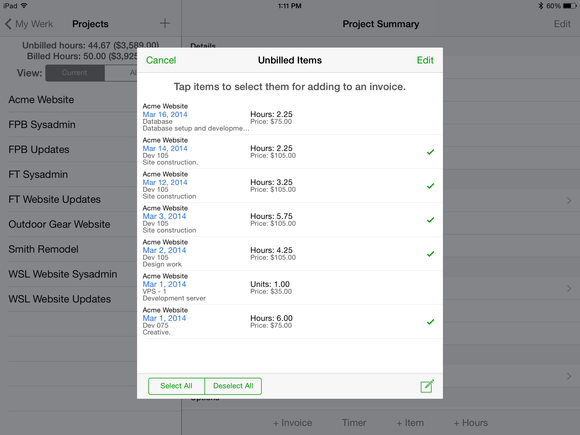Tap the battery icon in the status bar
580x435 pixels.
[x=569, y=6]
